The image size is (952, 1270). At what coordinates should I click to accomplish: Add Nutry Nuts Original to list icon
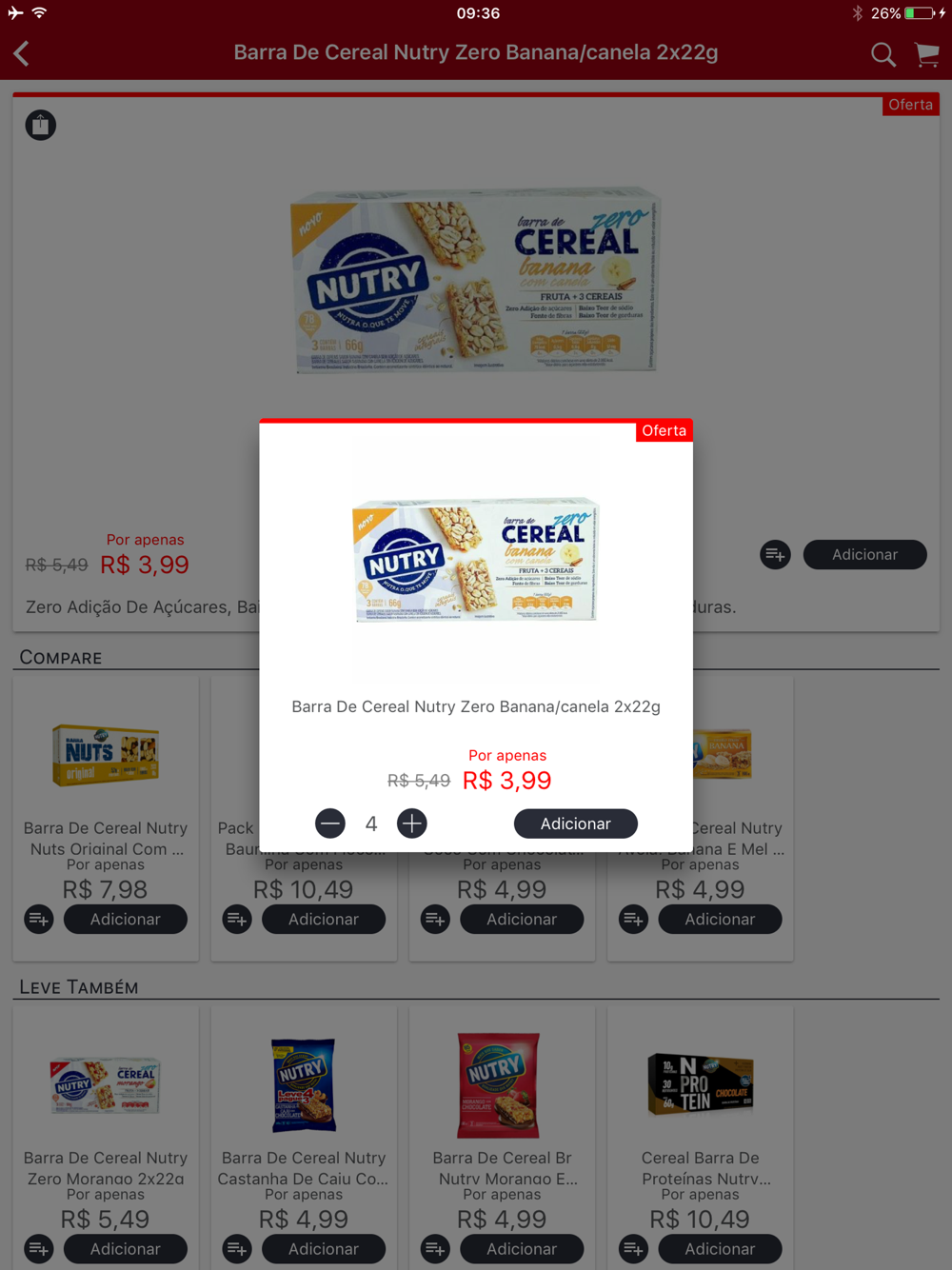[39, 920]
